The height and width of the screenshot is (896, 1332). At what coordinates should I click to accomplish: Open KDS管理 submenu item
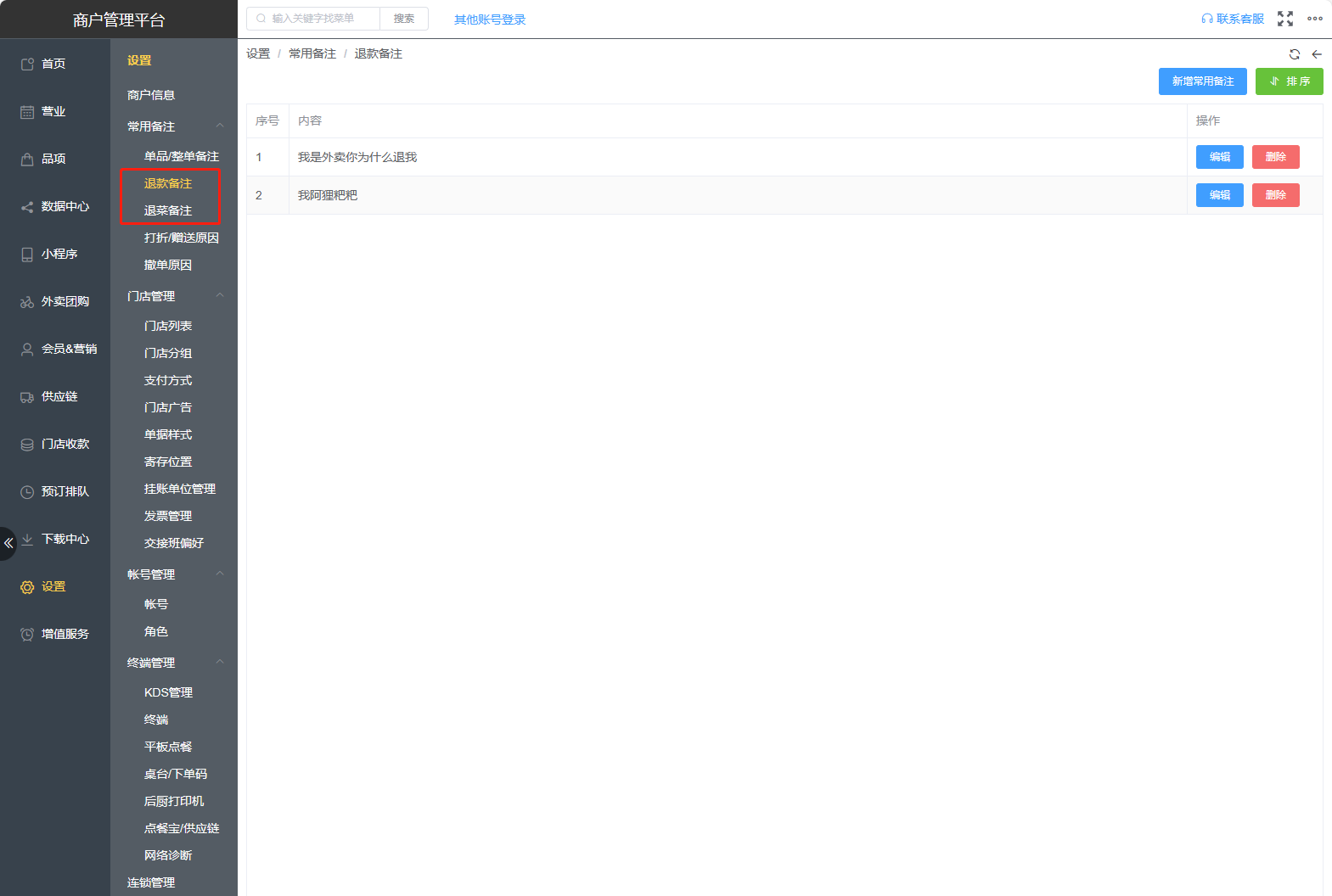(x=168, y=692)
